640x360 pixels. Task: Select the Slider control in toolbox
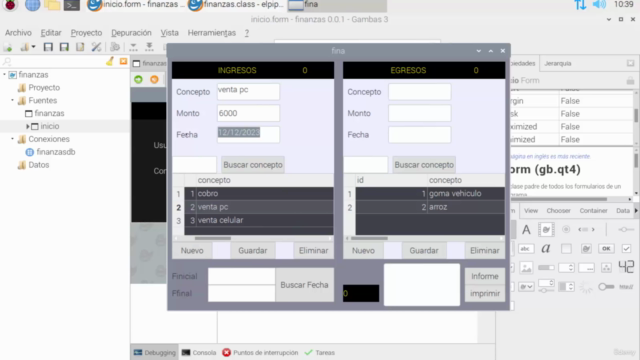click(x=626, y=230)
